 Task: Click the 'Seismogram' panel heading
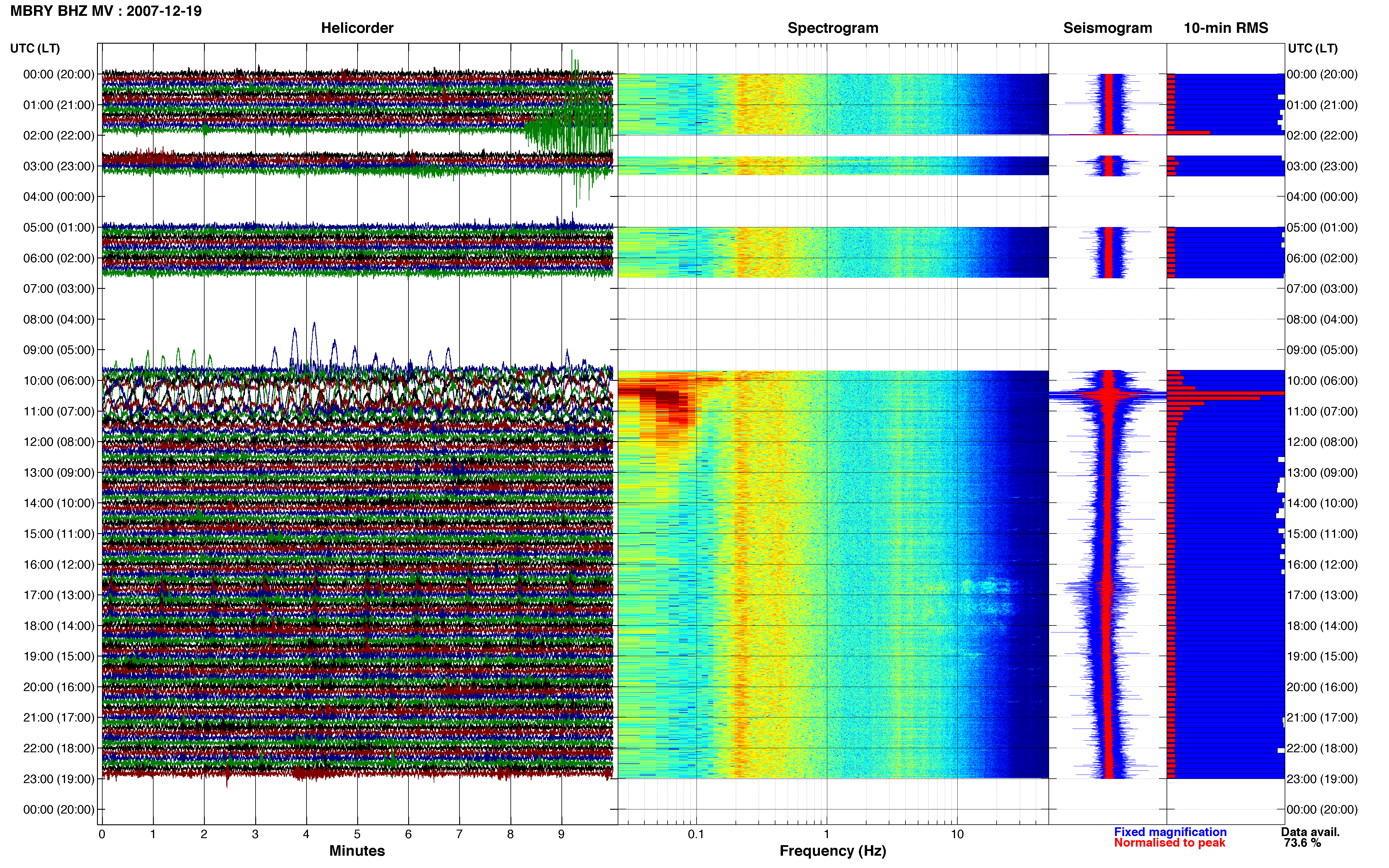pyautogui.click(x=1108, y=28)
